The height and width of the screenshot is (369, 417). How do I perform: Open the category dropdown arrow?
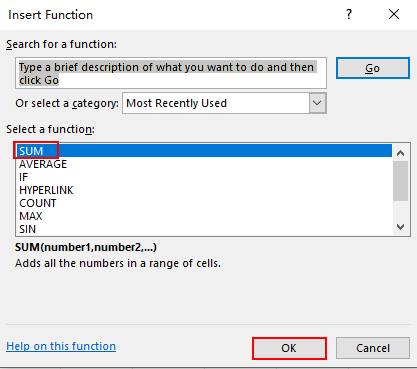317,103
